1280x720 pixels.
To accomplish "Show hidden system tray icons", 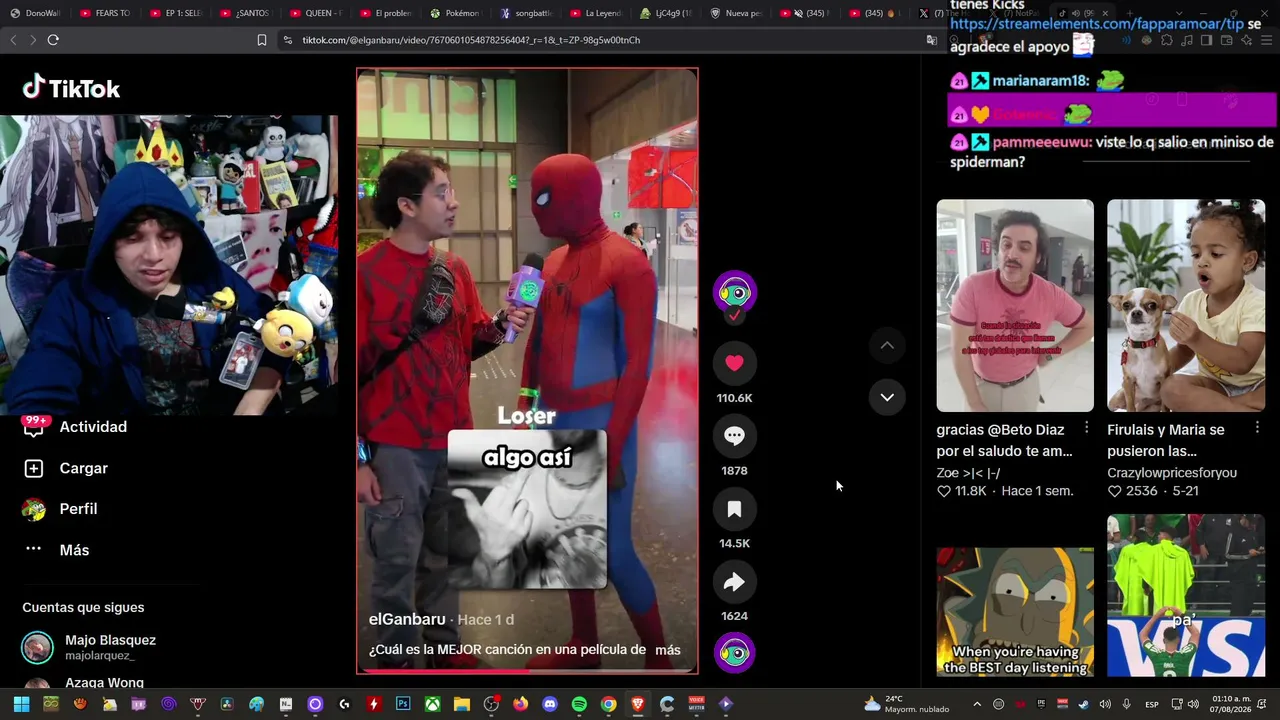I will pyautogui.click(x=977, y=704).
